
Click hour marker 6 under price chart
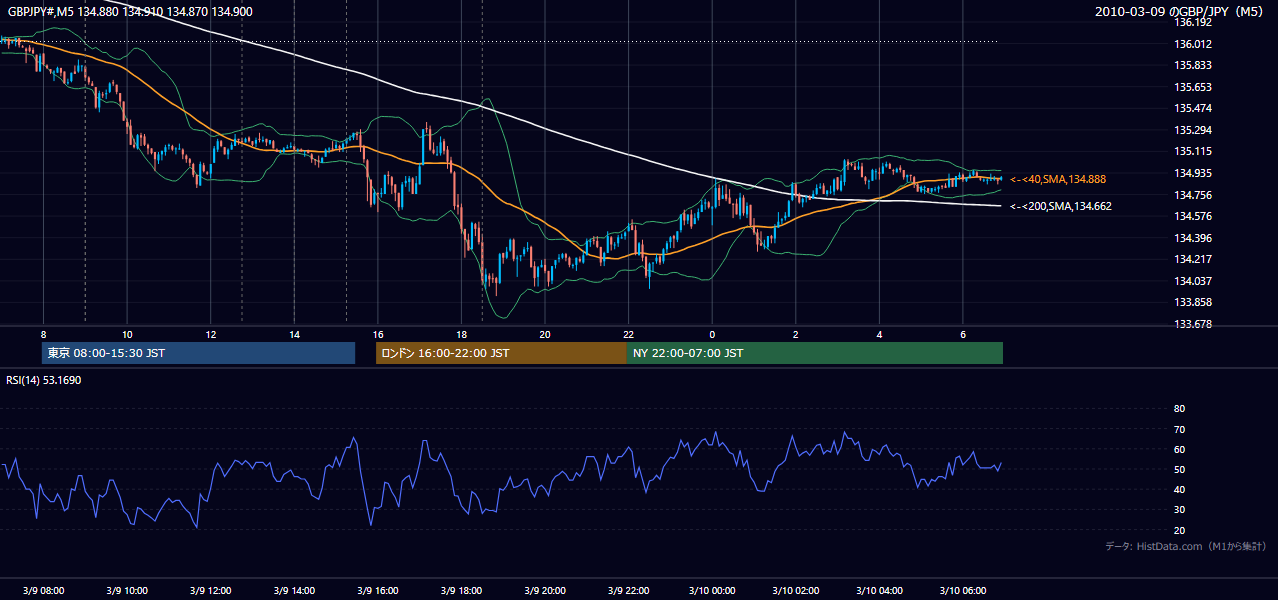(x=962, y=334)
